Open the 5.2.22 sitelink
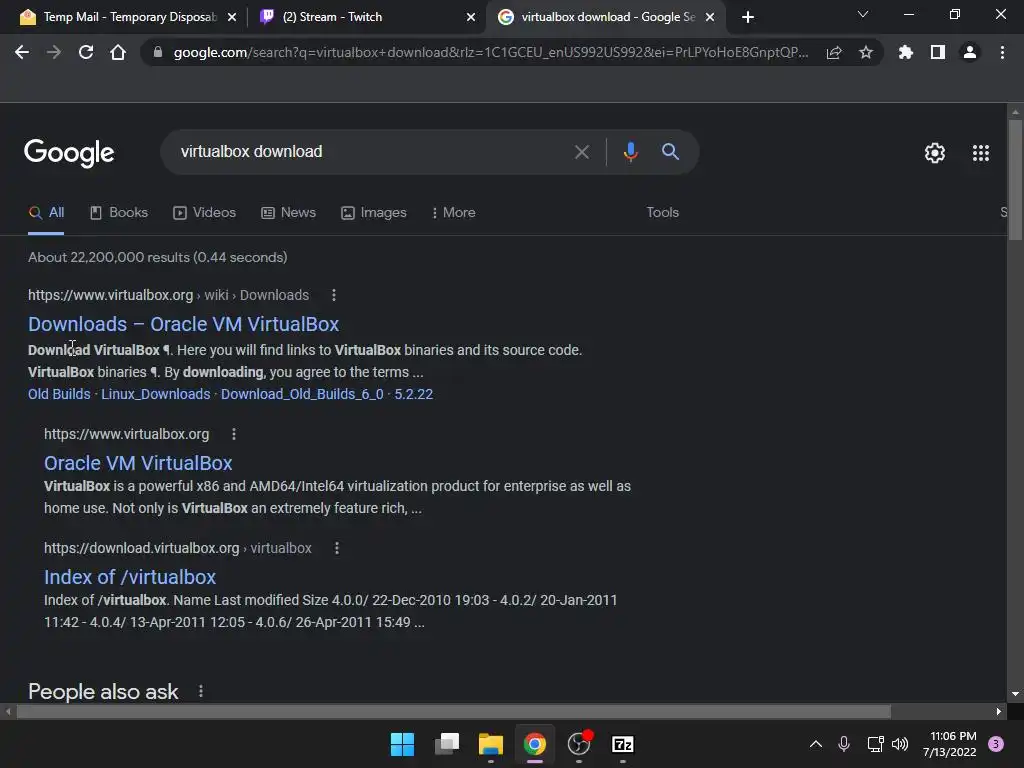This screenshot has height=768, width=1024. point(413,394)
